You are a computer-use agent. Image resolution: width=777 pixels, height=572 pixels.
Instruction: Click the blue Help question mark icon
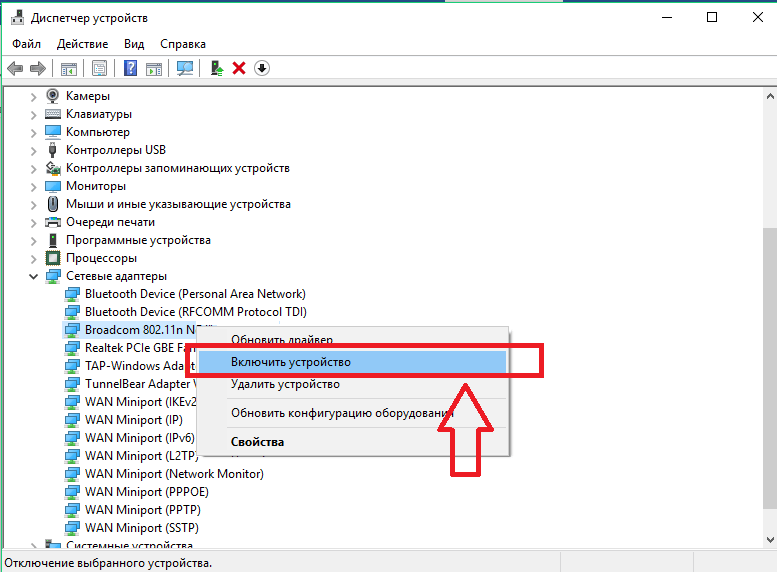pos(130,68)
